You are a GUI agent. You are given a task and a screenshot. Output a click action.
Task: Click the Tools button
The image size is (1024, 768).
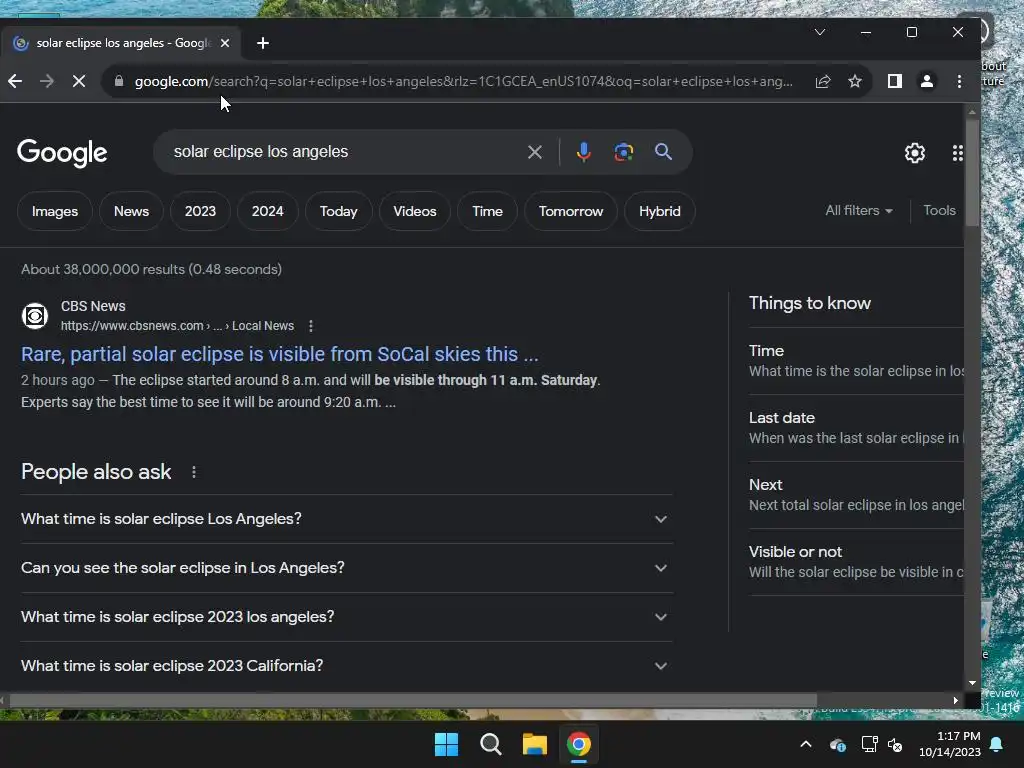(x=939, y=211)
